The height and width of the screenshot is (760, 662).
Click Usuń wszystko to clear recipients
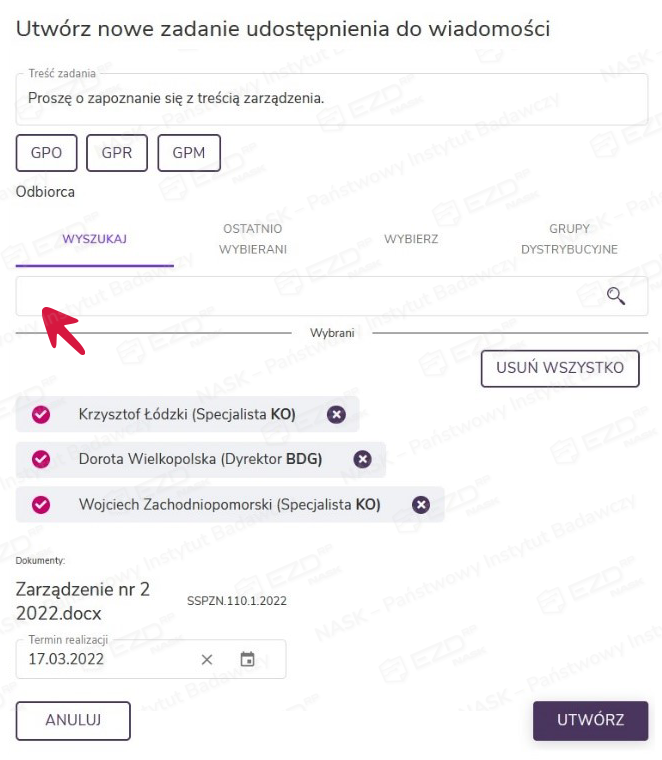(560, 368)
